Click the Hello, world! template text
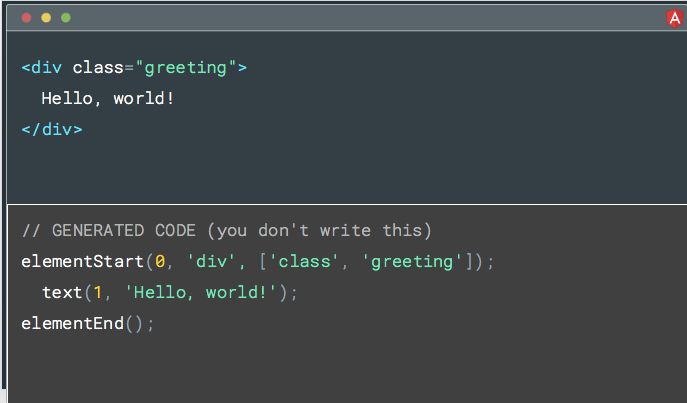The height and width of the screenshot is (403, 687). [108, 99]
